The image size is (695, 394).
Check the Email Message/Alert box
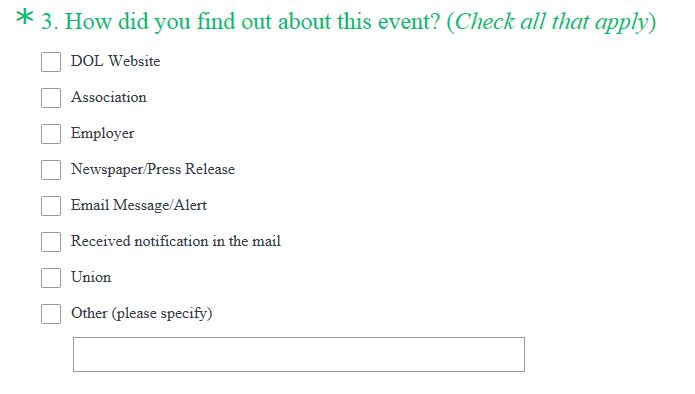pos(51,206)
